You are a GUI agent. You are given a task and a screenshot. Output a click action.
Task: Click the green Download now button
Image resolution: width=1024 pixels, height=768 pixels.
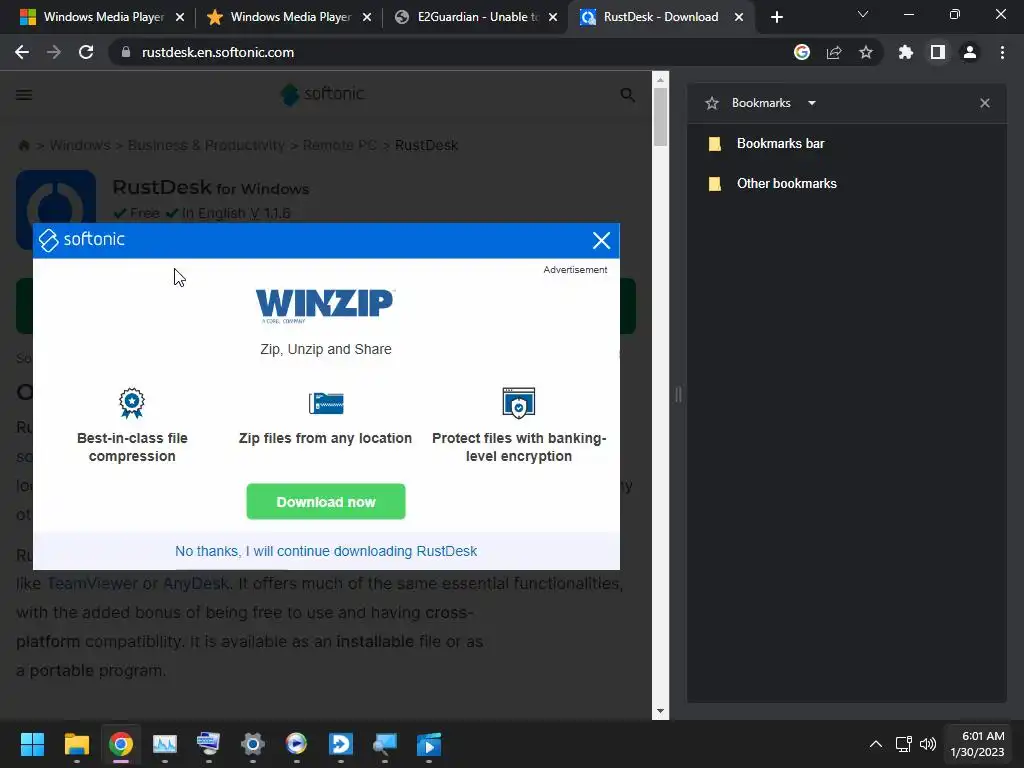326,502
